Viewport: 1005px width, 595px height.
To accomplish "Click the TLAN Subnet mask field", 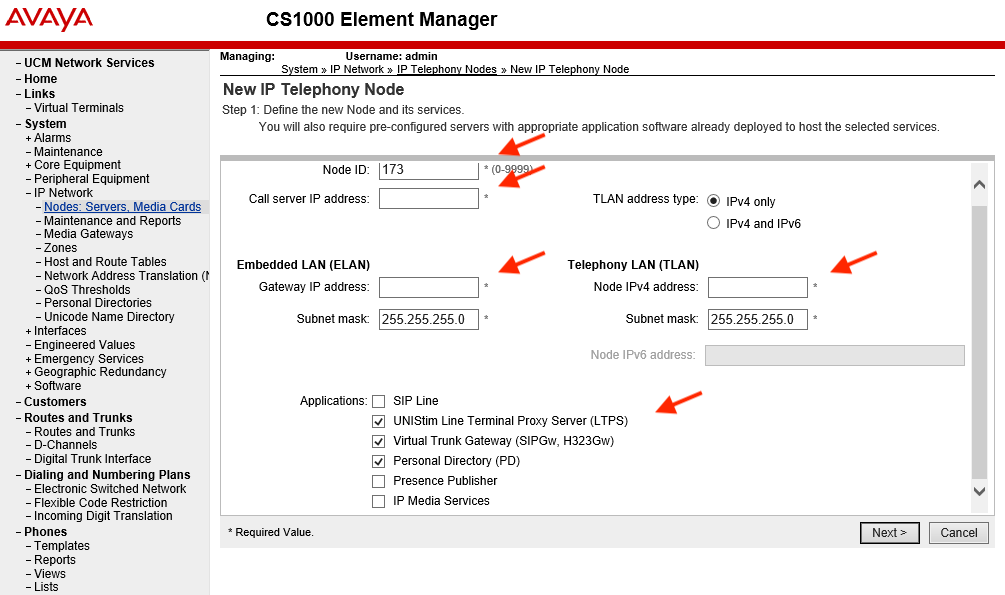I will tap(758, 319).
